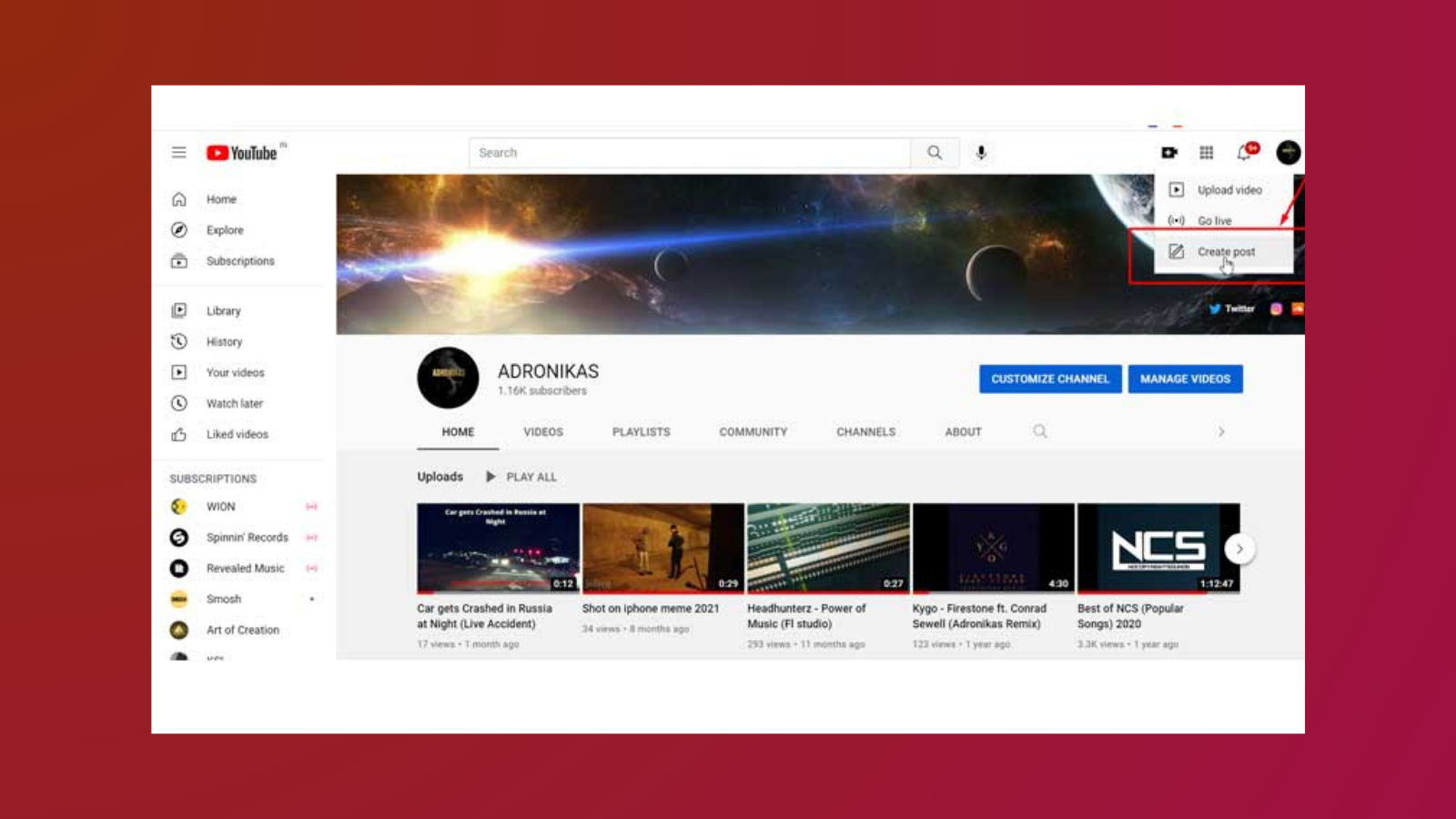Viewport: 1456px width, 819px height.
Task: Open Subscriptions in the sidebar
Action: 238,261
